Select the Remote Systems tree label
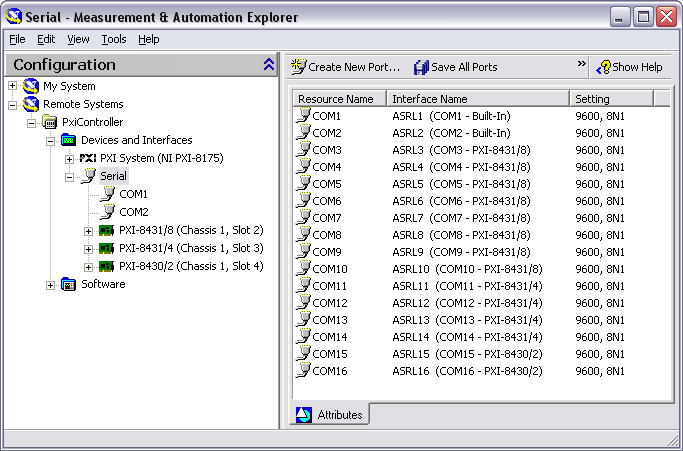The image size is (683, 451). (83, 104)
